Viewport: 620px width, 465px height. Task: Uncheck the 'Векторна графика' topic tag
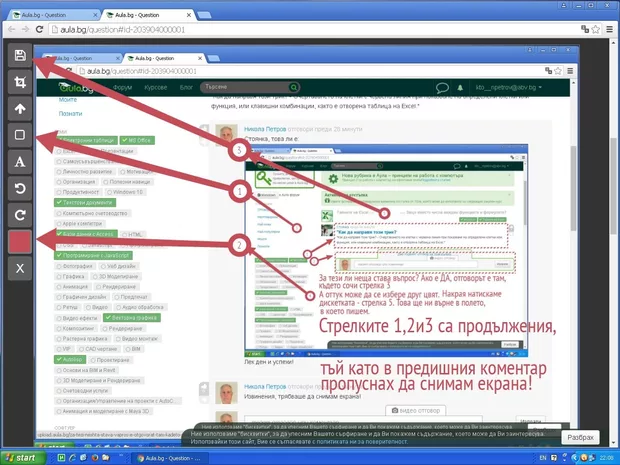coord(132,318)
